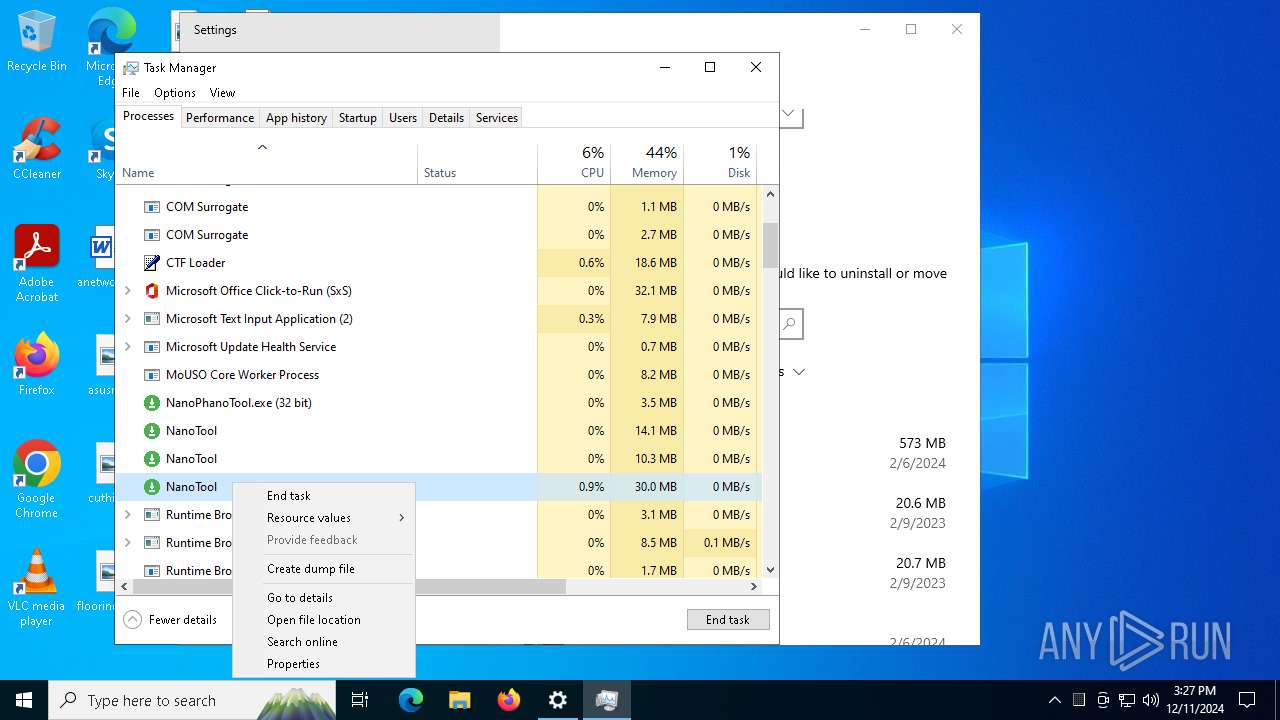Open the View menu
The height and width of the screenshot is (720, 1280).
(222, 93)
